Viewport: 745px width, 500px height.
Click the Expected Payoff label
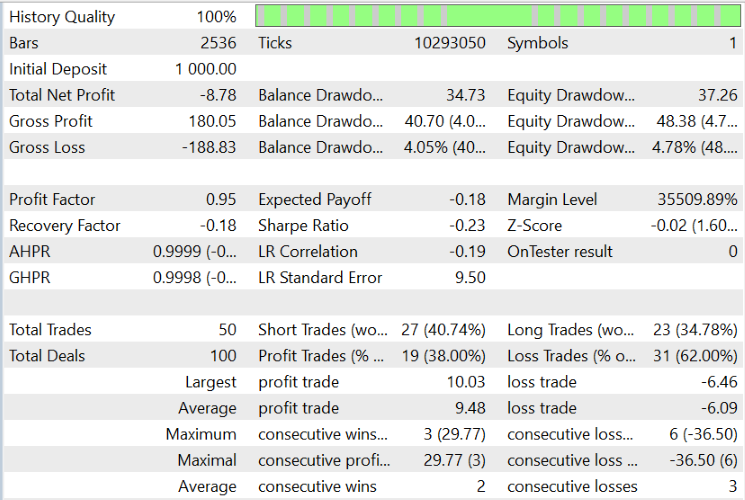tap(315, 200)
